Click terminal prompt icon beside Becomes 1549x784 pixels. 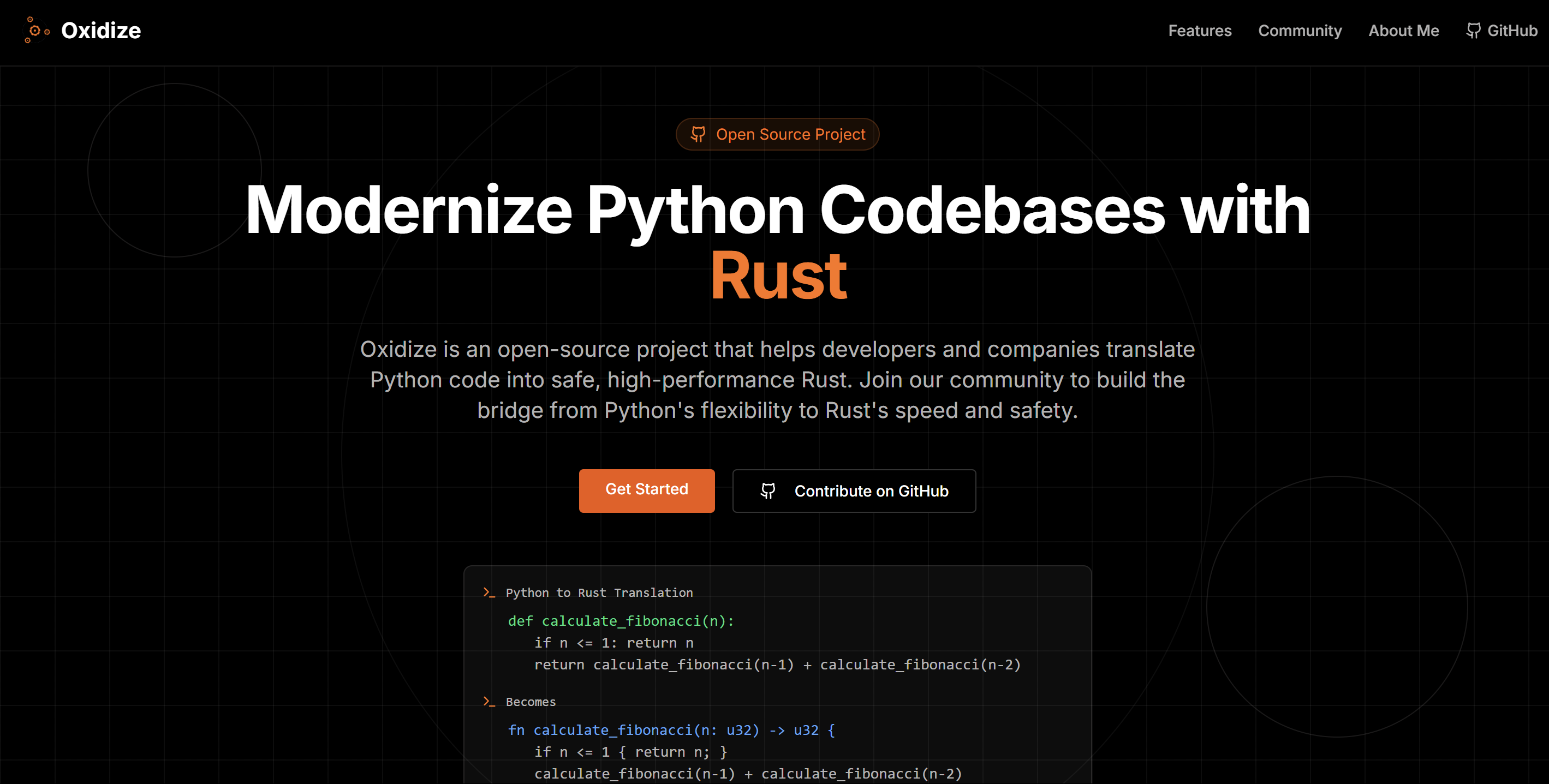(x=489, y=702)
